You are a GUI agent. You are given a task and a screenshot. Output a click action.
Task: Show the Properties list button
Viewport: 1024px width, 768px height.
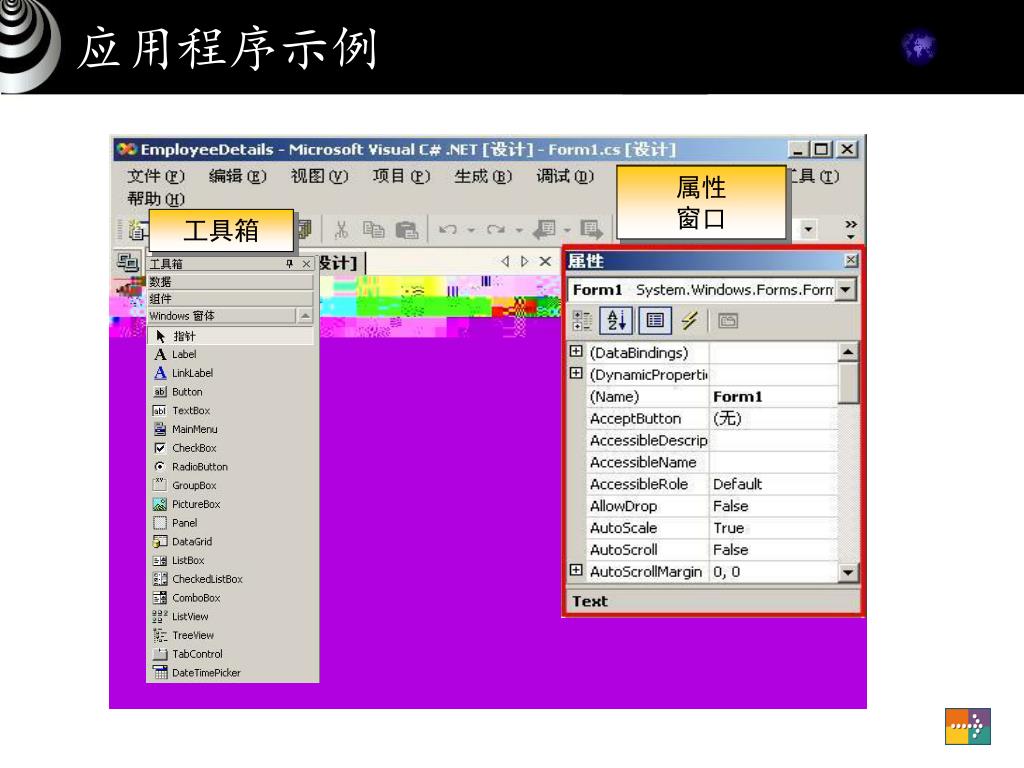point(654,321)
